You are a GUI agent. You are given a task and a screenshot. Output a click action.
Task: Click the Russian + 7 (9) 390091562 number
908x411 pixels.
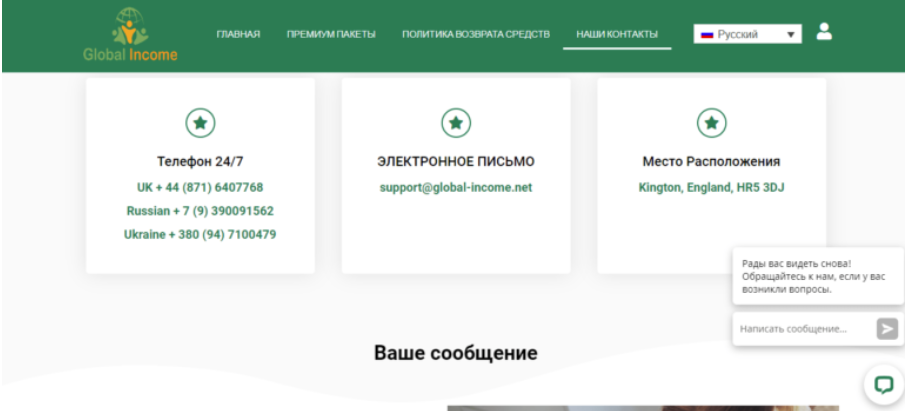coord(200,211)
